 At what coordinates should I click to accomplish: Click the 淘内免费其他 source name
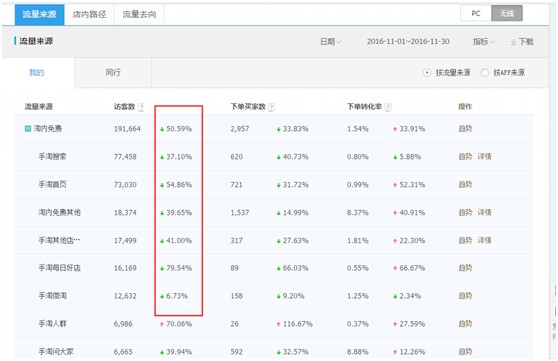tap(59, 213)
